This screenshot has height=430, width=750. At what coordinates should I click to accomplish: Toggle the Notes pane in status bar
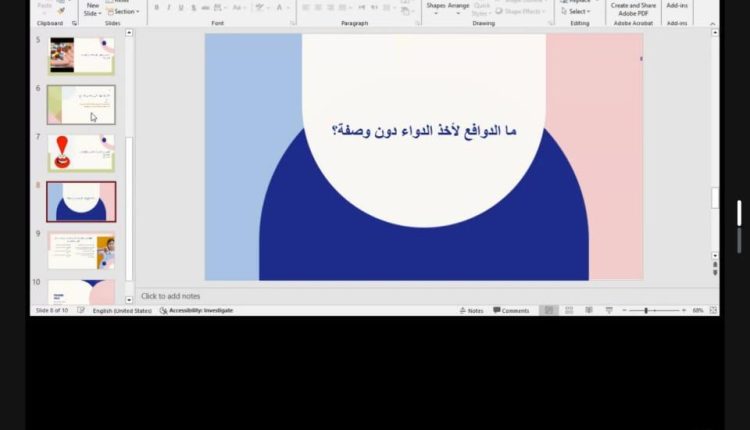[x=471, y=311]
